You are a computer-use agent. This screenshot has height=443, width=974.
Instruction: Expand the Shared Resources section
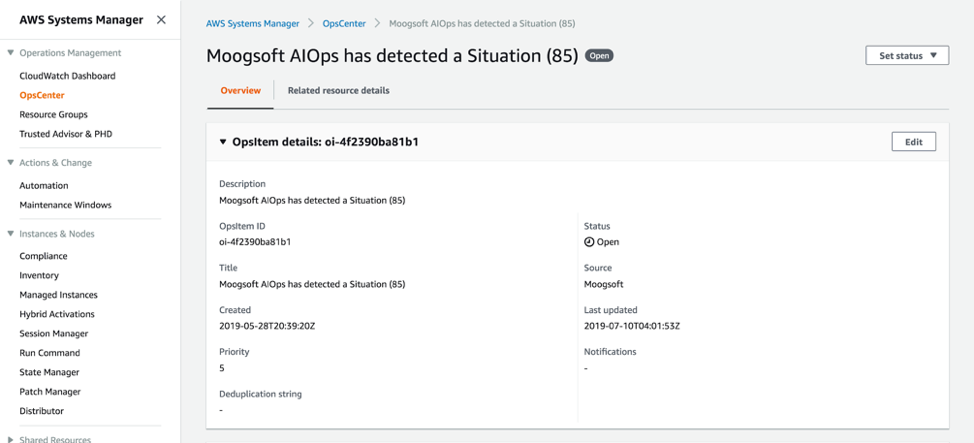pos(11,439)
